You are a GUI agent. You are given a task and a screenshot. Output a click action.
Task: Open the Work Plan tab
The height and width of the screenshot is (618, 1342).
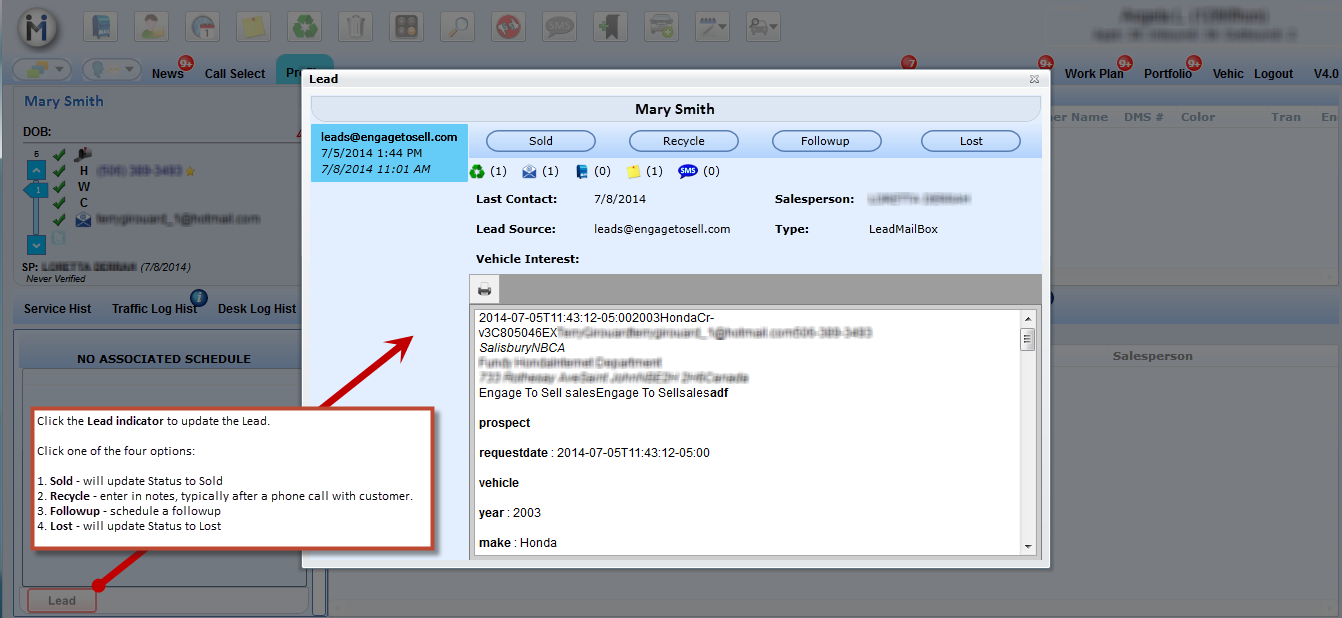pos(1093,74)
